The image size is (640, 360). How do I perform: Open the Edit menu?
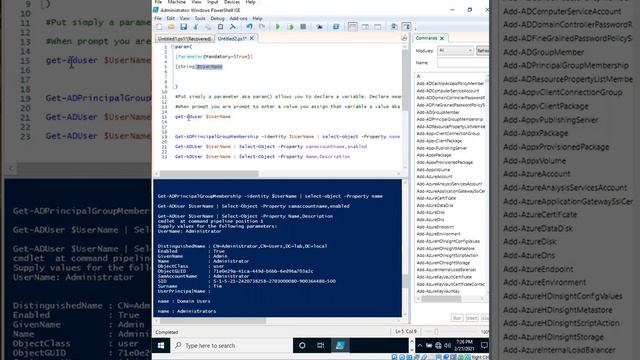[x=171, y=18]
